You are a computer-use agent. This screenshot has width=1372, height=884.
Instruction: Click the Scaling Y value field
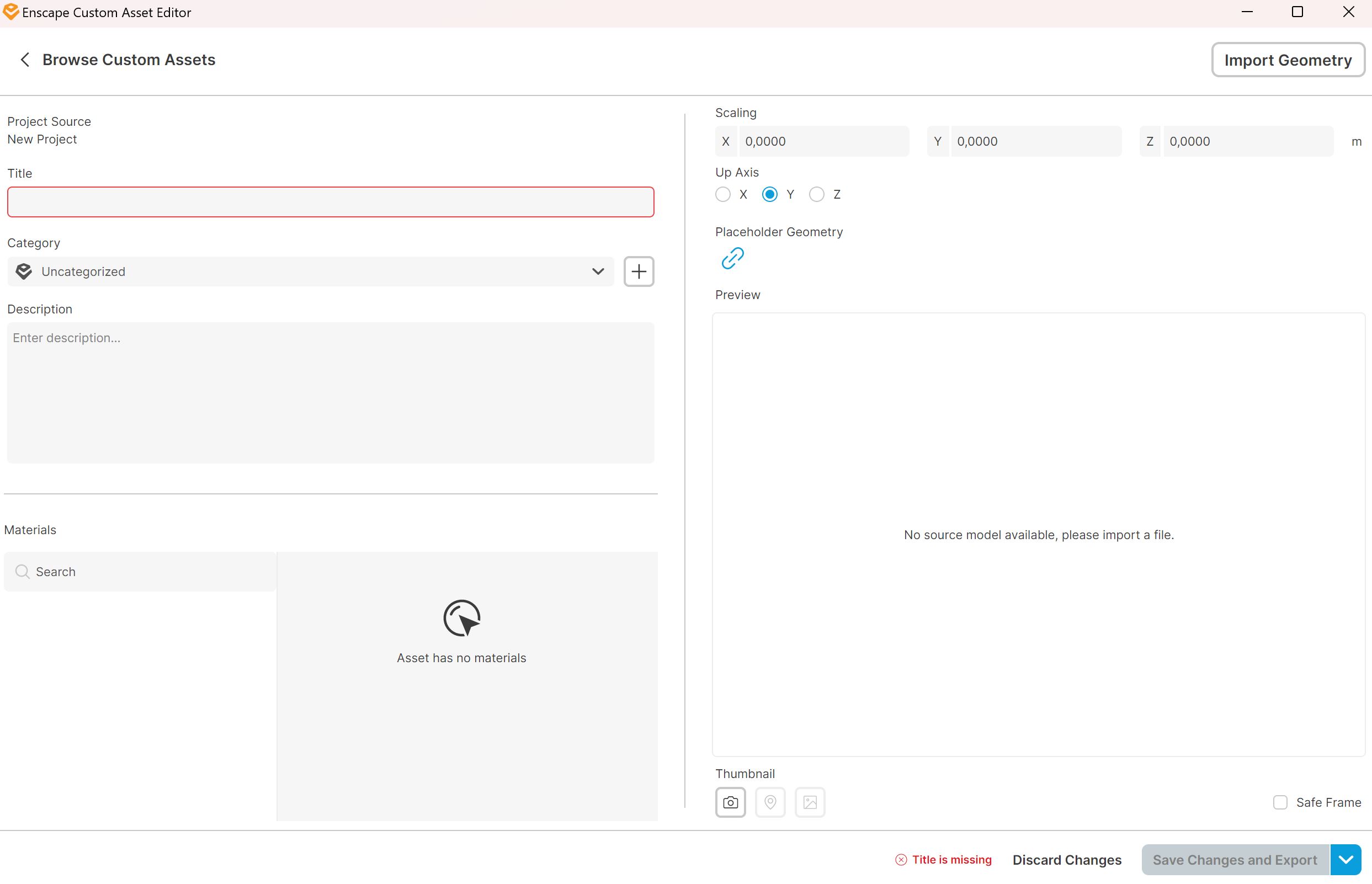pos(1035,141)
